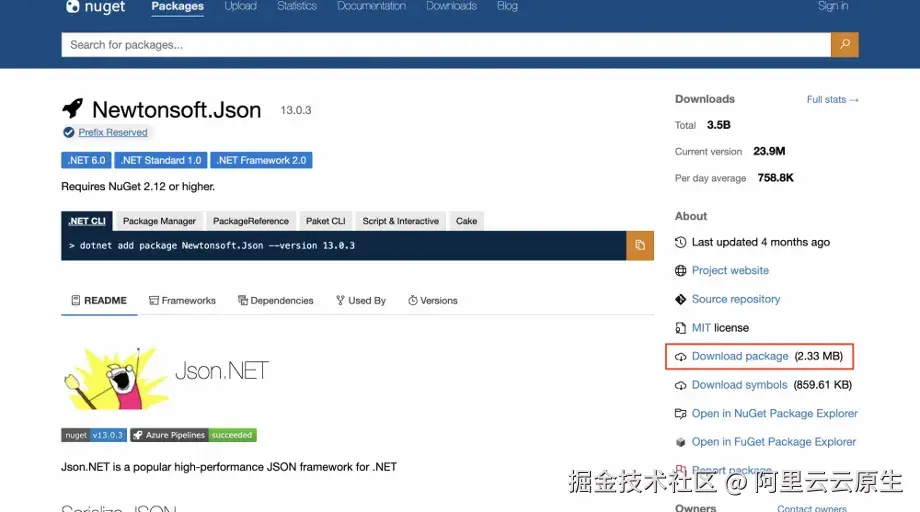920x512 pixels.
Task: Open the Source repository link
Action: click(x=736, y=299)
